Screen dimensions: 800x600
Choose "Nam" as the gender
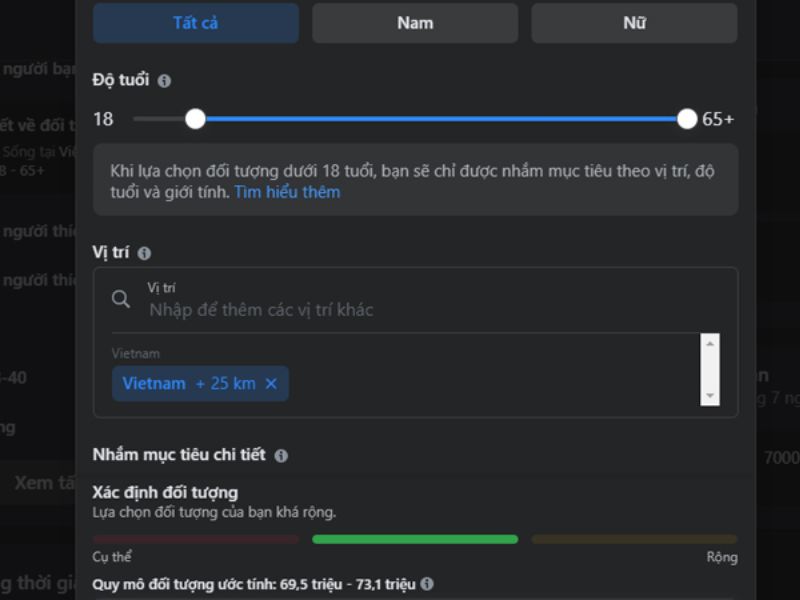(x=415, y=23)
